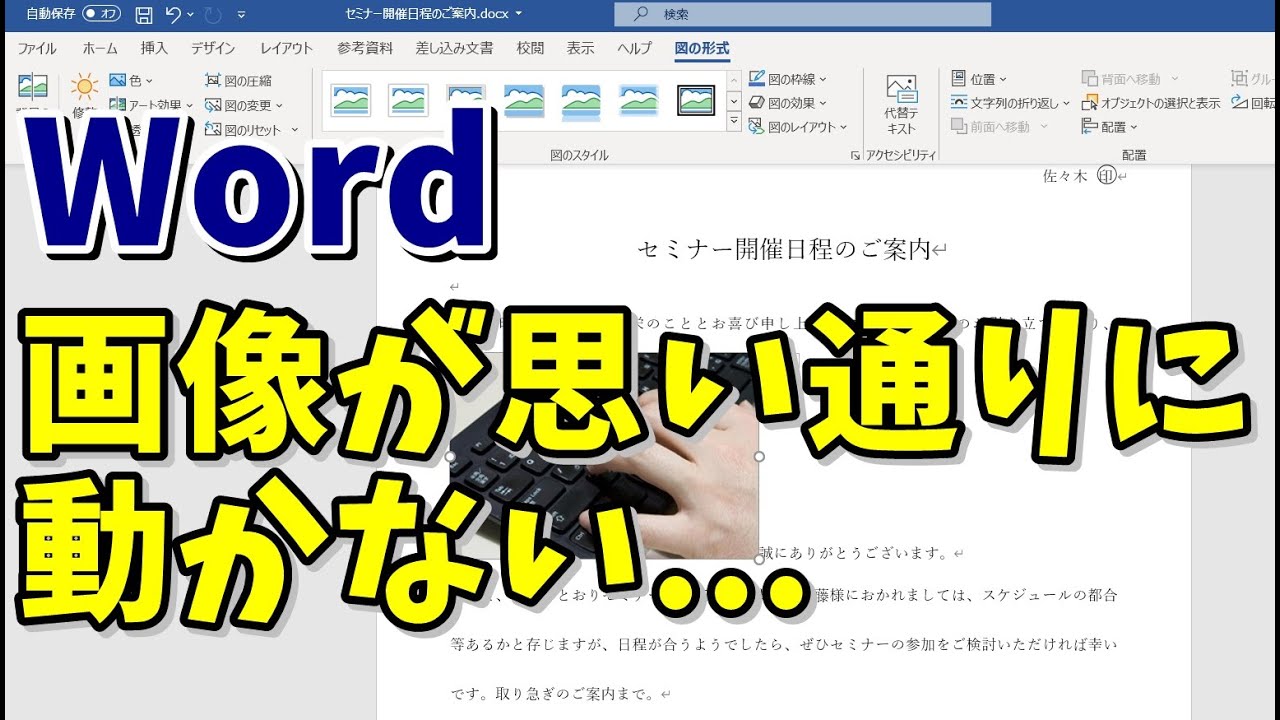The image size is (1280, 720).
Task: Open 図のリセット reset picture dropdown
Action: pyautogui.click(x=251, y=129)
